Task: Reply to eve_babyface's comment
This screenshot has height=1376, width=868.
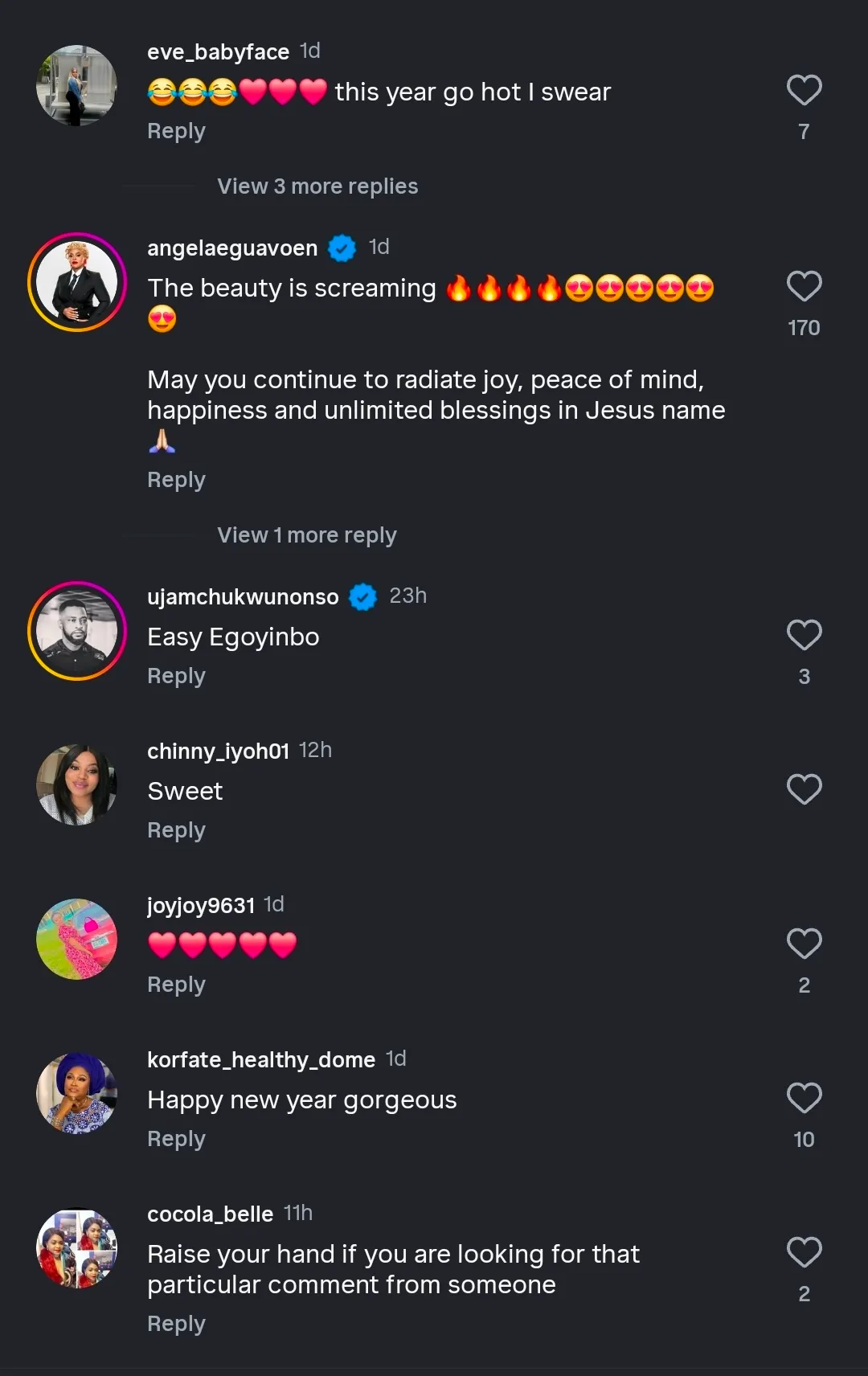Action: pos(176,131)
